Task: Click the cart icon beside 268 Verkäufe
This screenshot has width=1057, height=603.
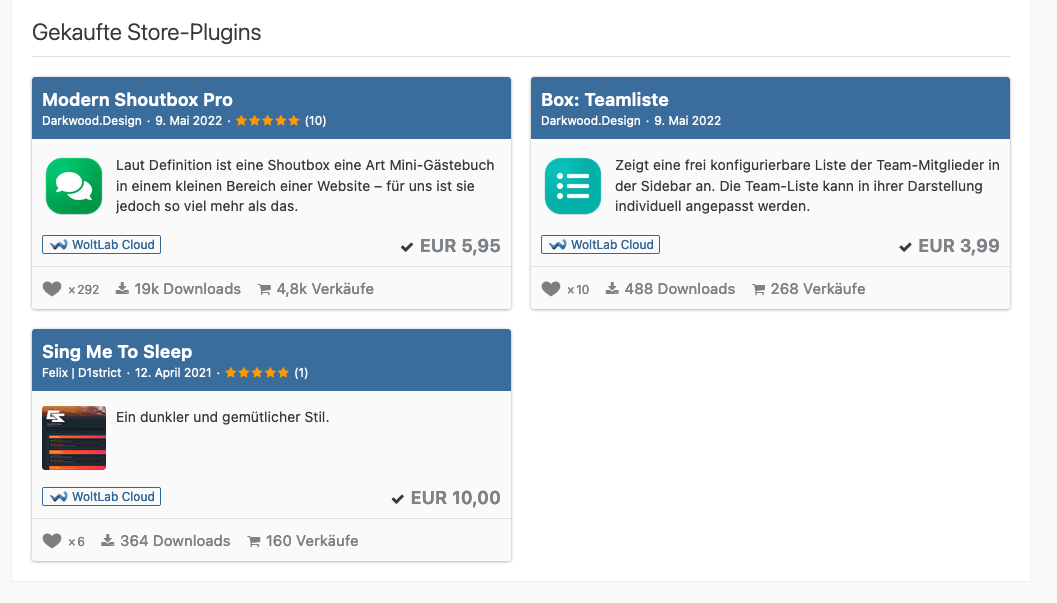Action: point(758,289)
